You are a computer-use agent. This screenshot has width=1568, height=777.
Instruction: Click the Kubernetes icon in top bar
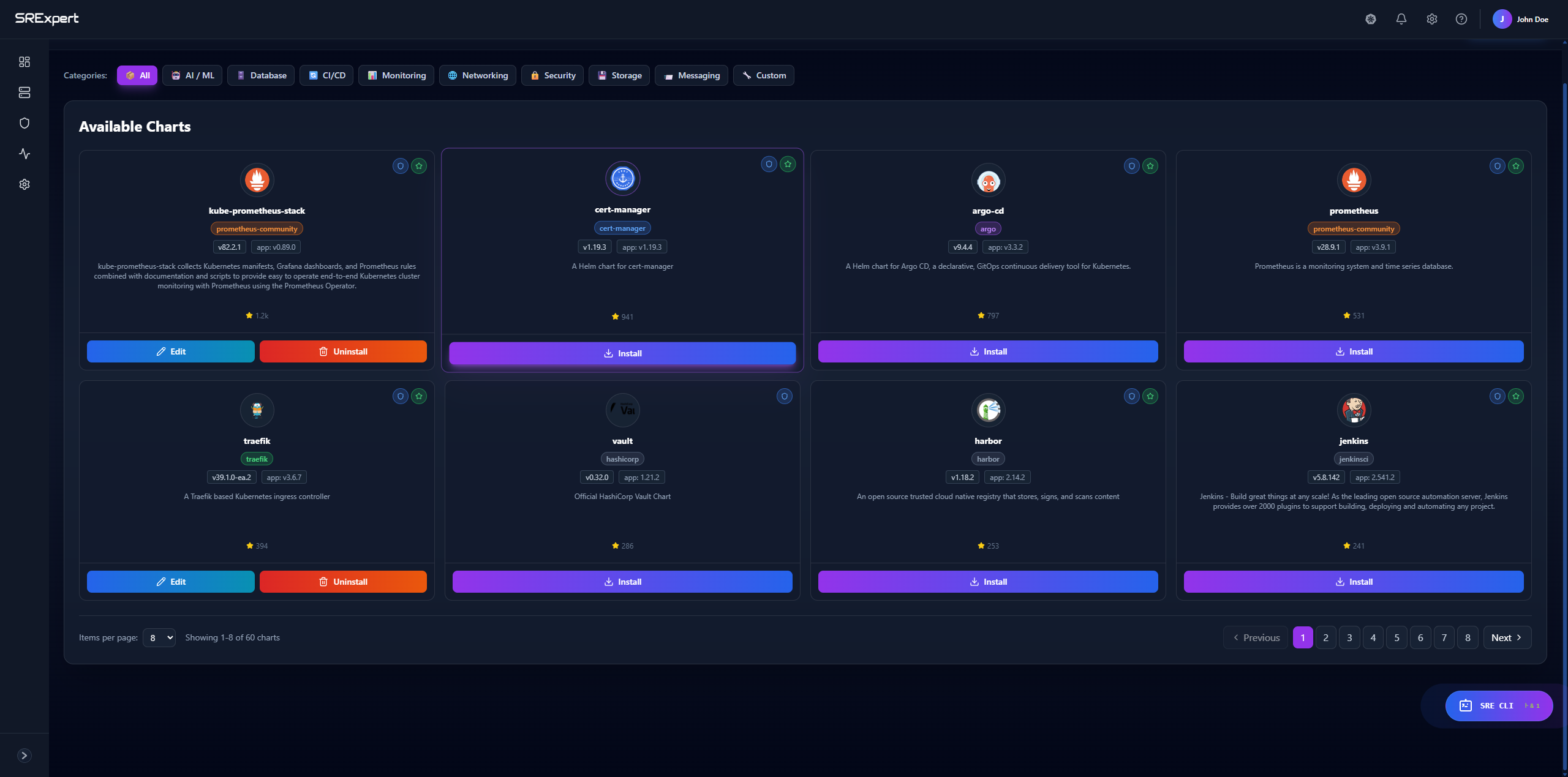pos(1371,19)
